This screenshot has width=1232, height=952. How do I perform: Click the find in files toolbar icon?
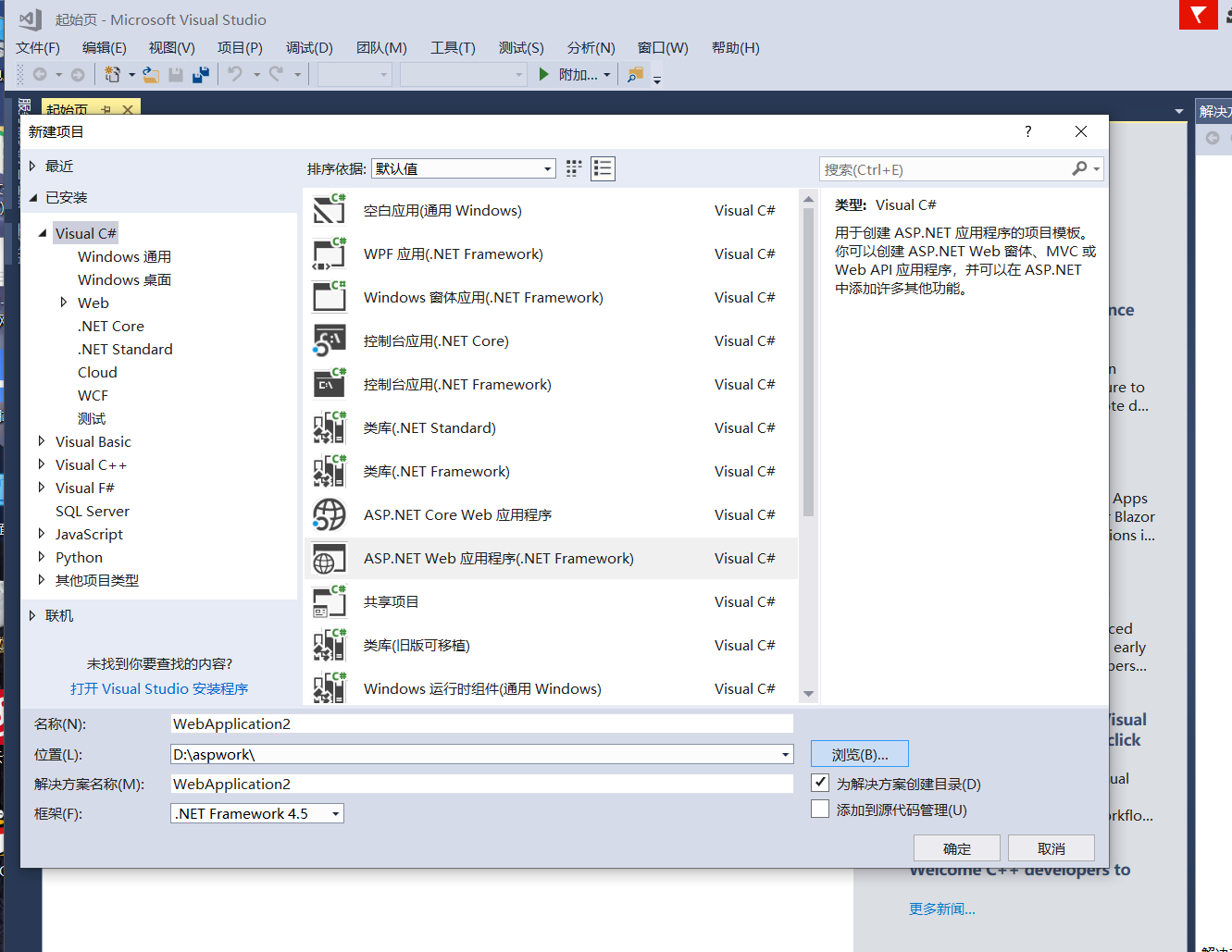635,75
